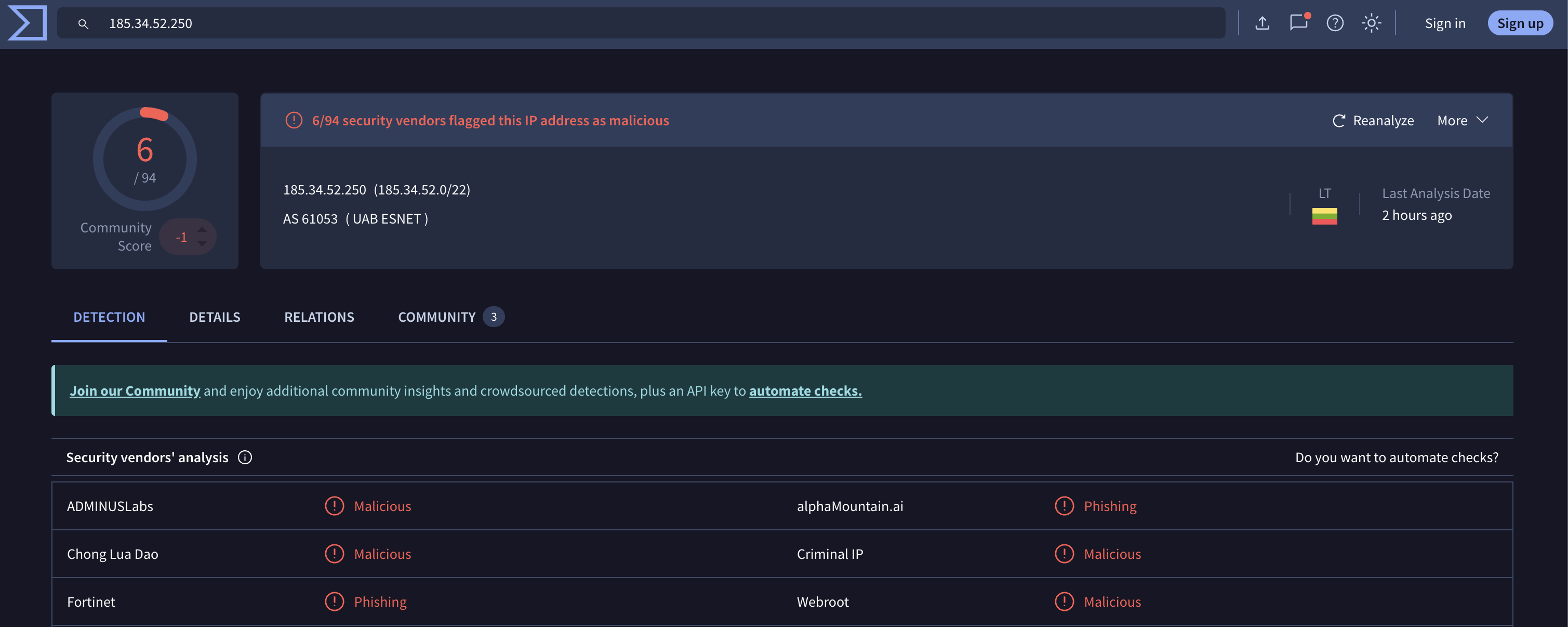This screenshot has width=1568, height=627.
Task: Click the Lithuania flag icon
Action: tap(1324, 216)
